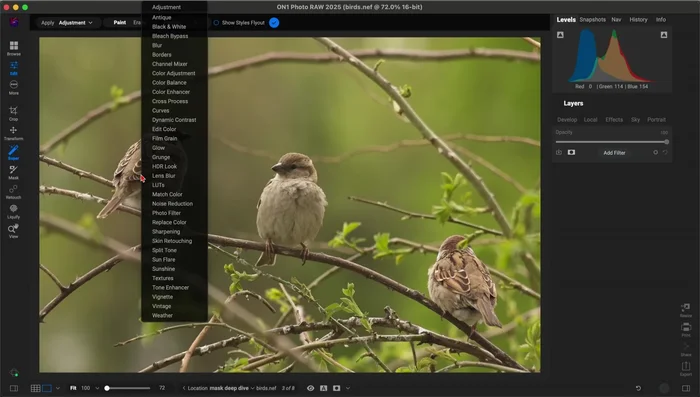
Task: Toggle the circle indicator next to Add Filter
Action: click(655, 152)
